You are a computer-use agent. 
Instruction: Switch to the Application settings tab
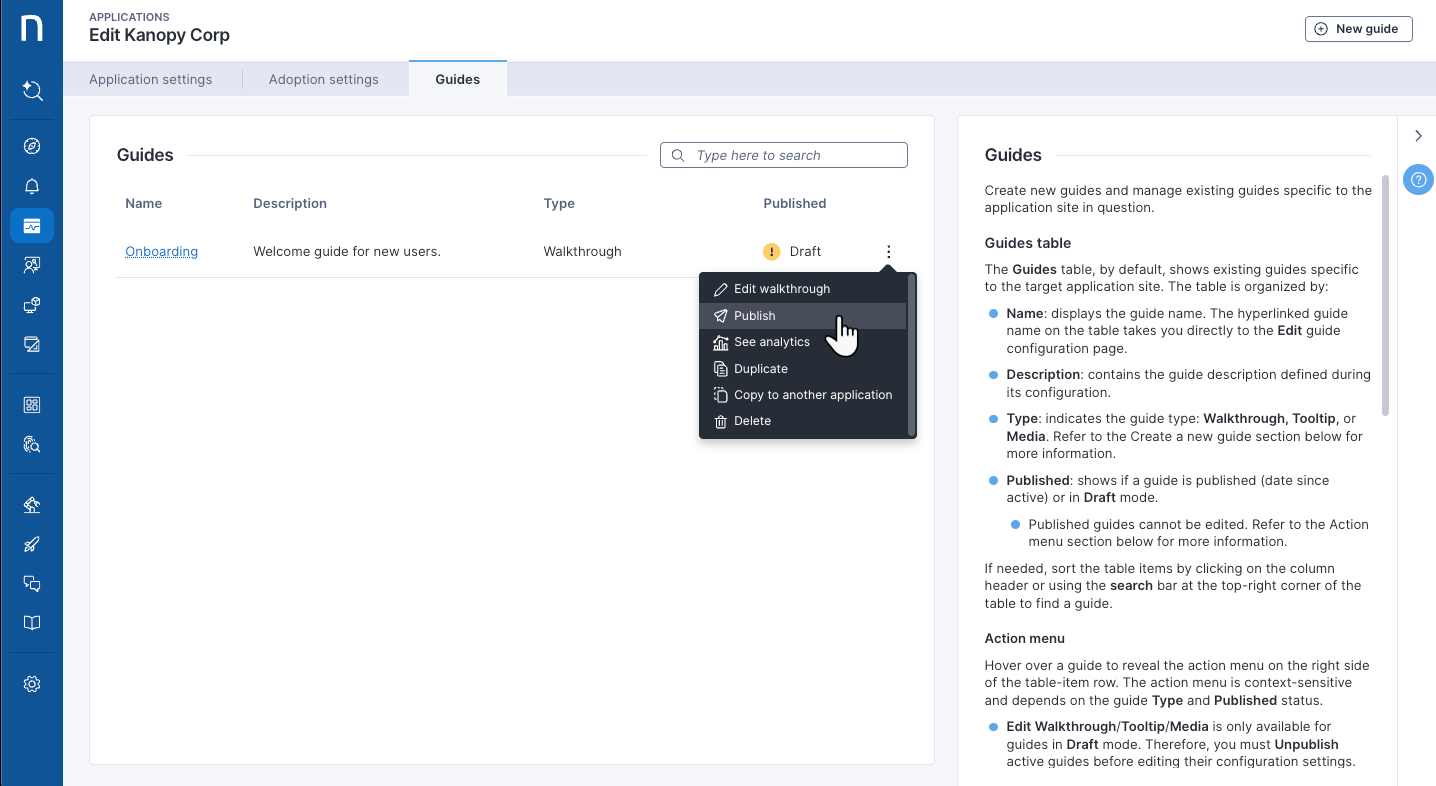(150, 79)
